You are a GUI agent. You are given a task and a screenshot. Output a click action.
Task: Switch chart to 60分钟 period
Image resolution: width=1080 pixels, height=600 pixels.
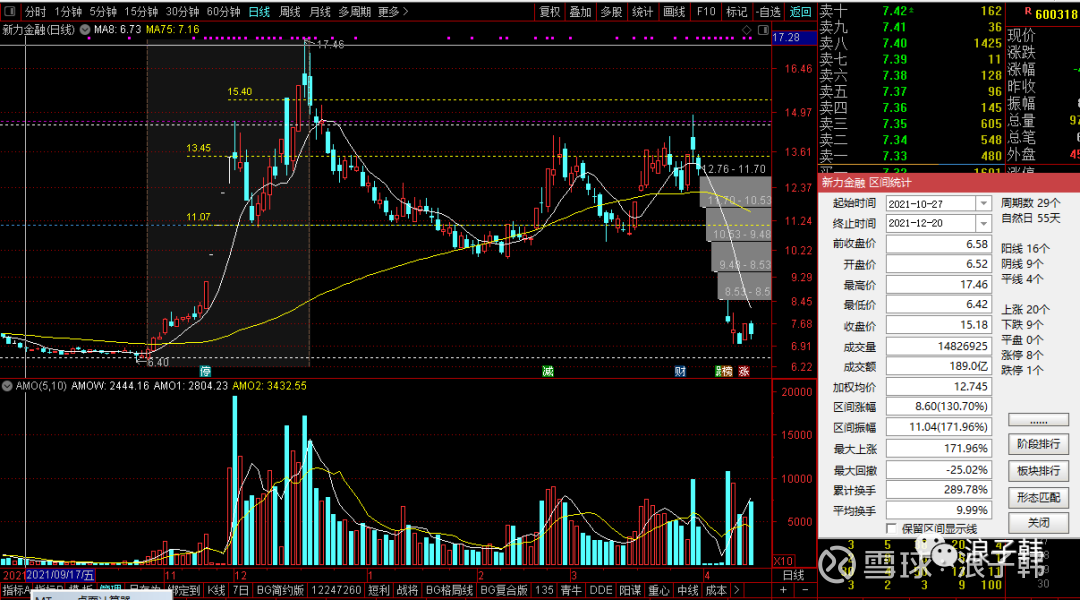coord(224,12)
